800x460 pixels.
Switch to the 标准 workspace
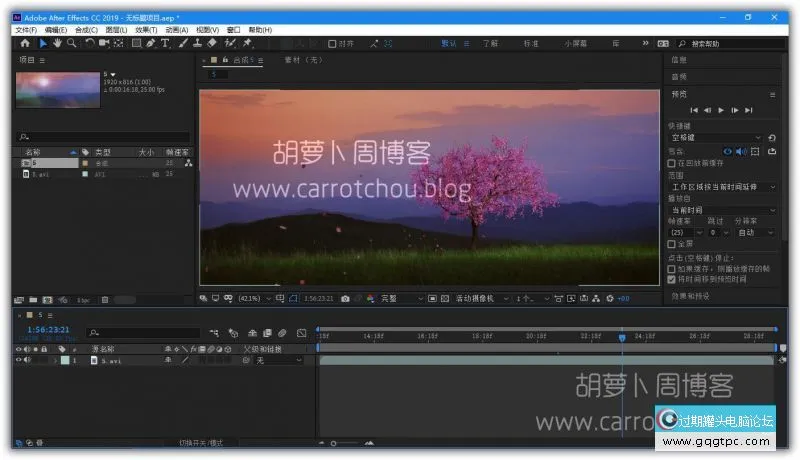point(531,44)
